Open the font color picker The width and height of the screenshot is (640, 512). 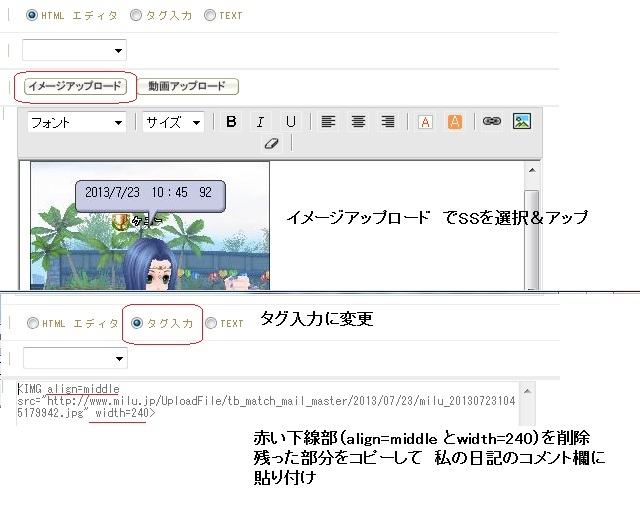[x=425, y=122]
